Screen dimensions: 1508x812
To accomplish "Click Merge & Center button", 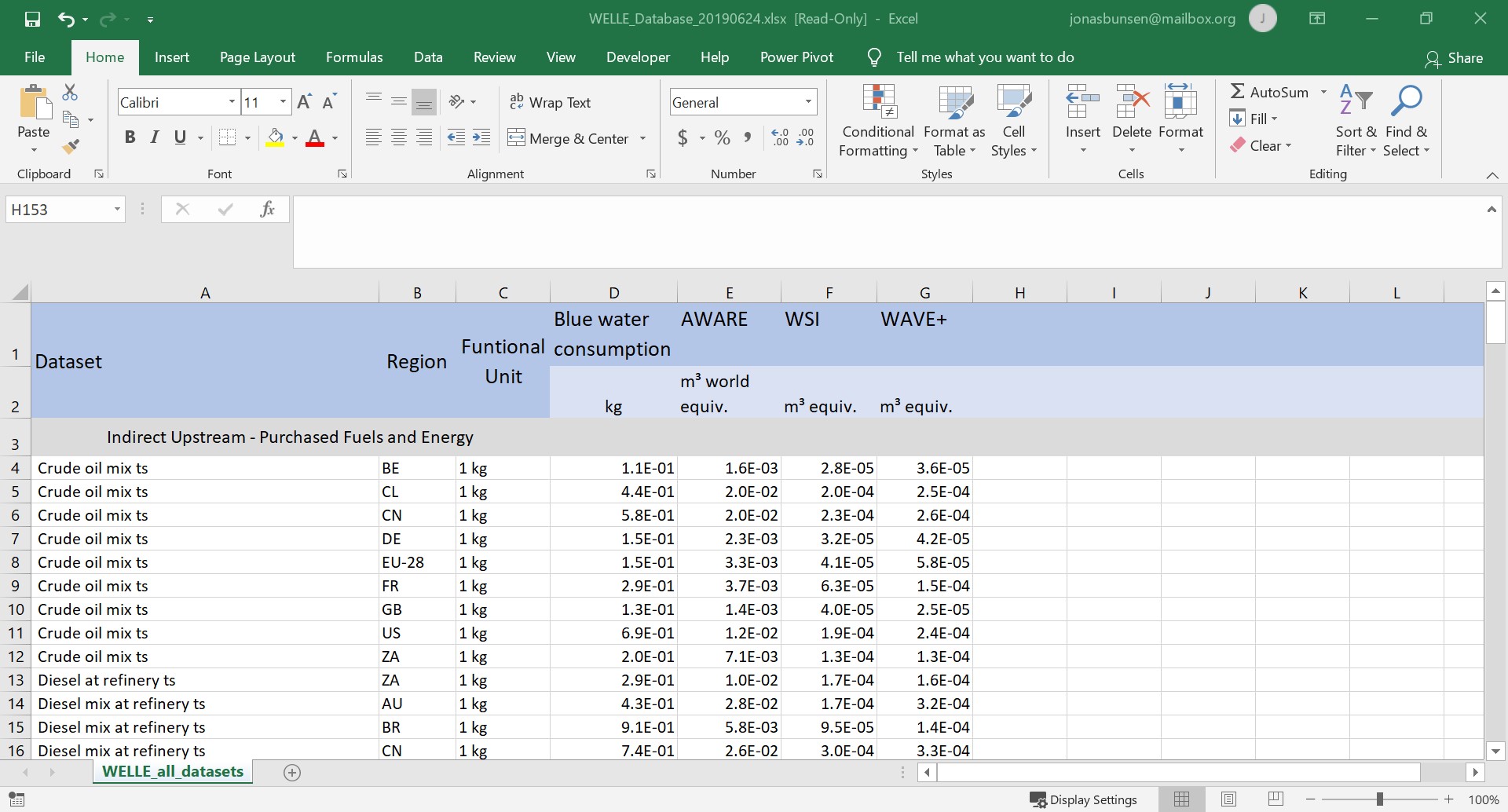I will [569, 138].
